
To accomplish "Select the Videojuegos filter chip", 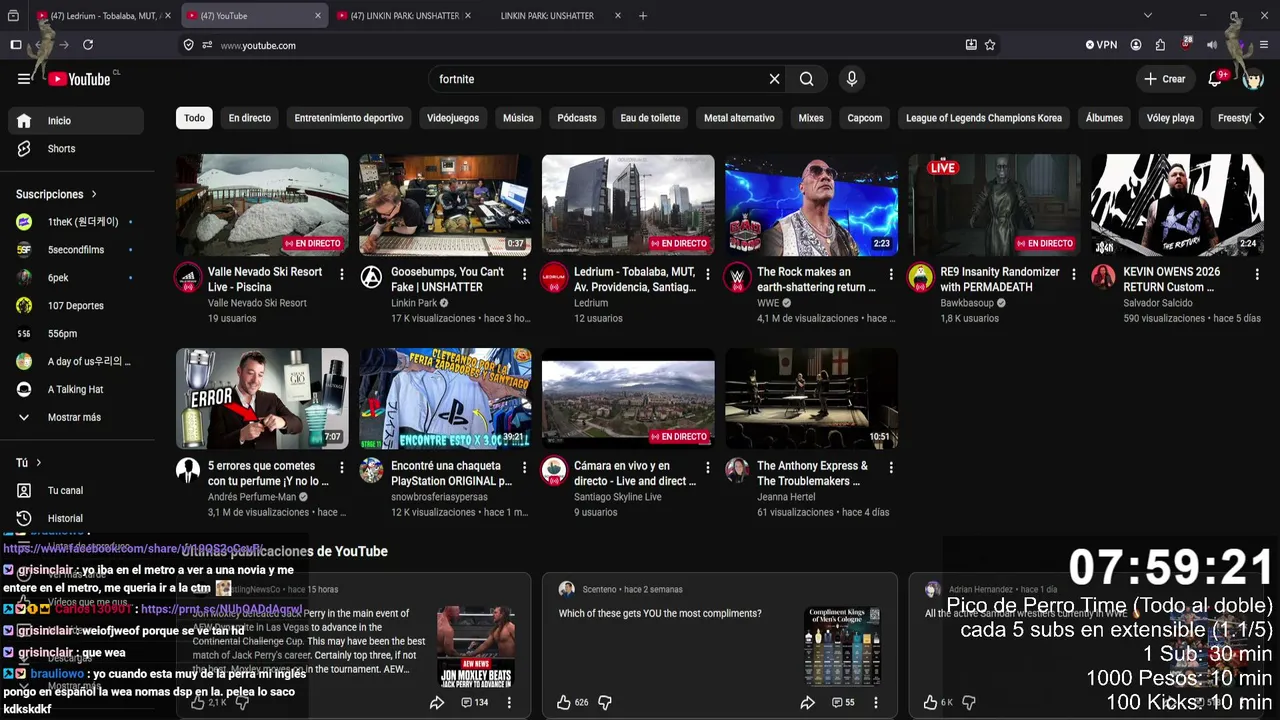I will [x=453, y=118].
